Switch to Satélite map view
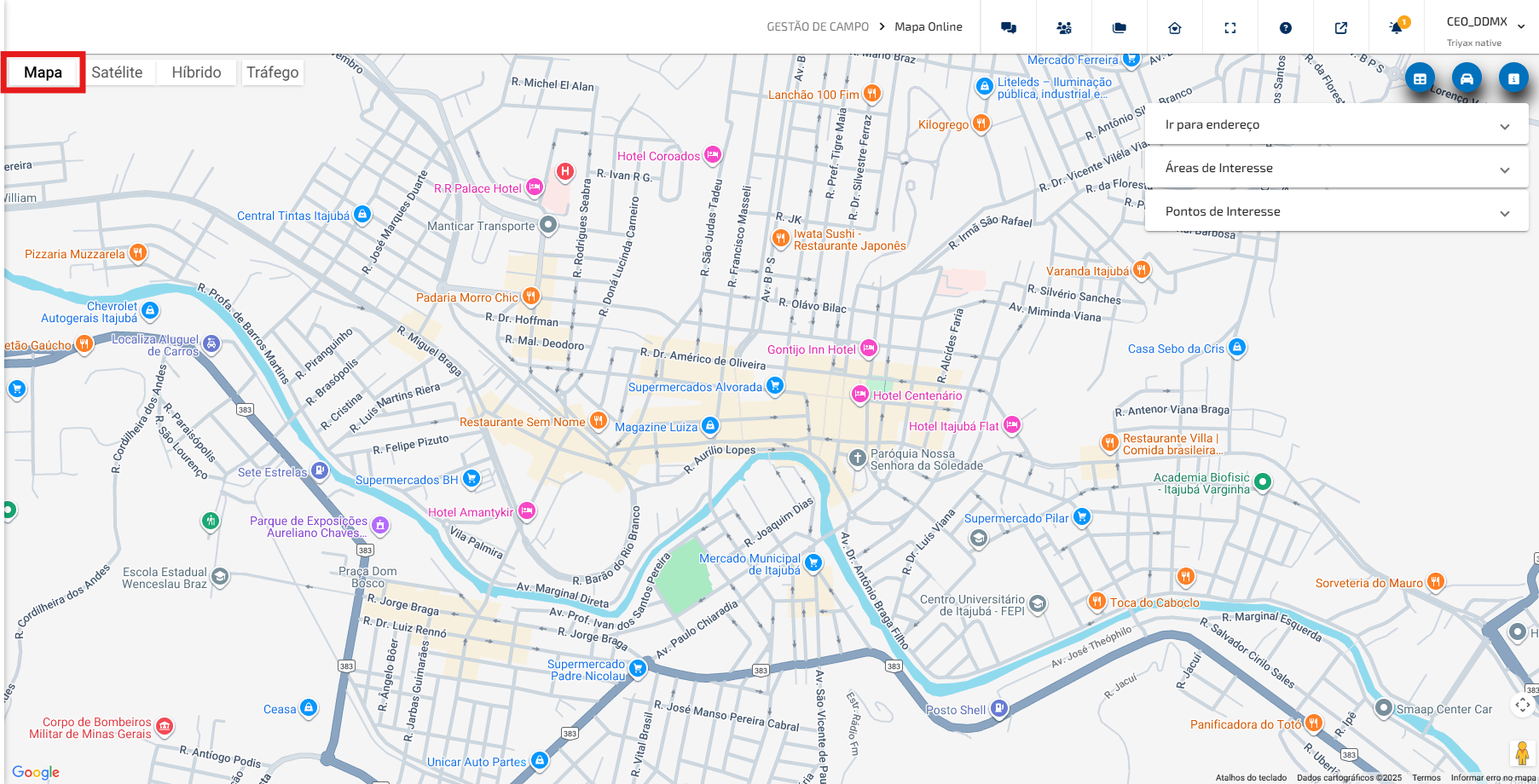 (118, 72)
